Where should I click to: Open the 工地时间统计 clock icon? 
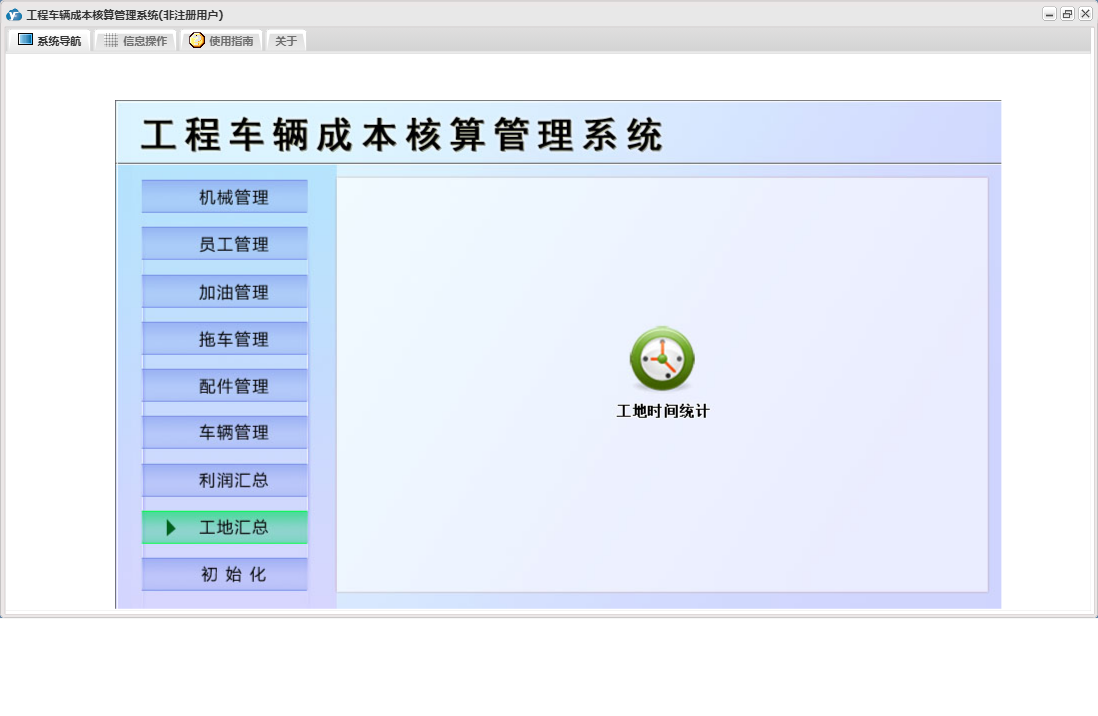click(662, 359)
